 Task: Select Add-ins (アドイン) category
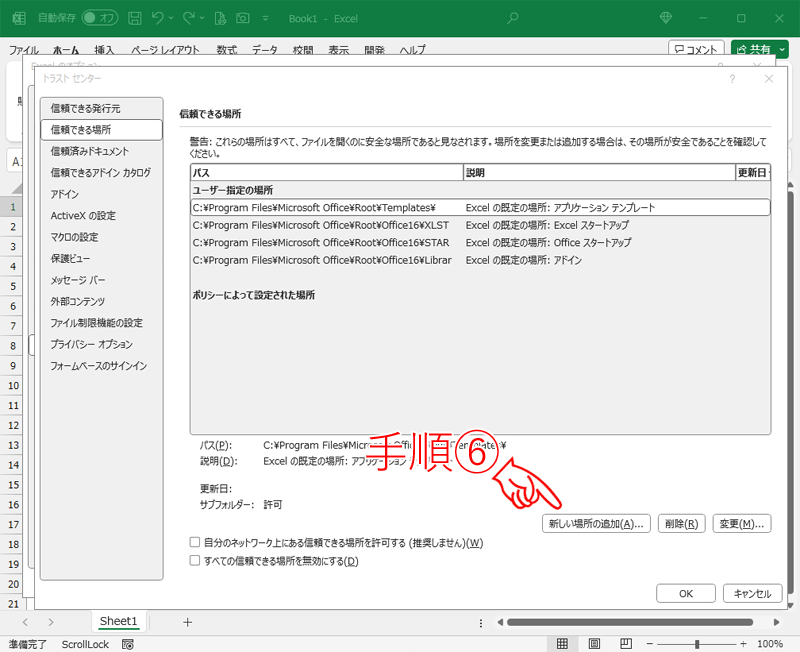coord(102,194)
